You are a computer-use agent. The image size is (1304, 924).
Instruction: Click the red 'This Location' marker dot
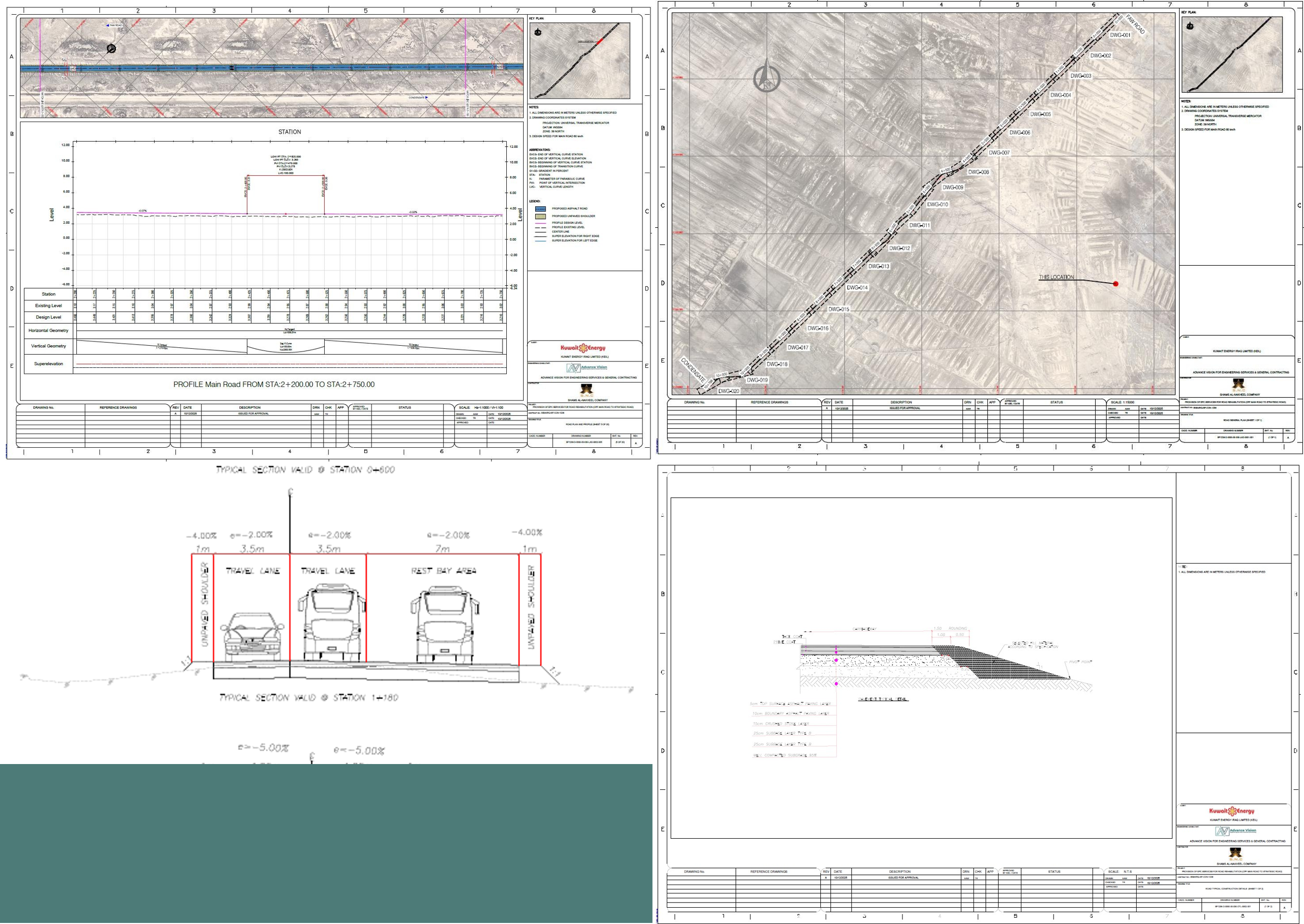pyautogui.click(x=1116, y=283)
